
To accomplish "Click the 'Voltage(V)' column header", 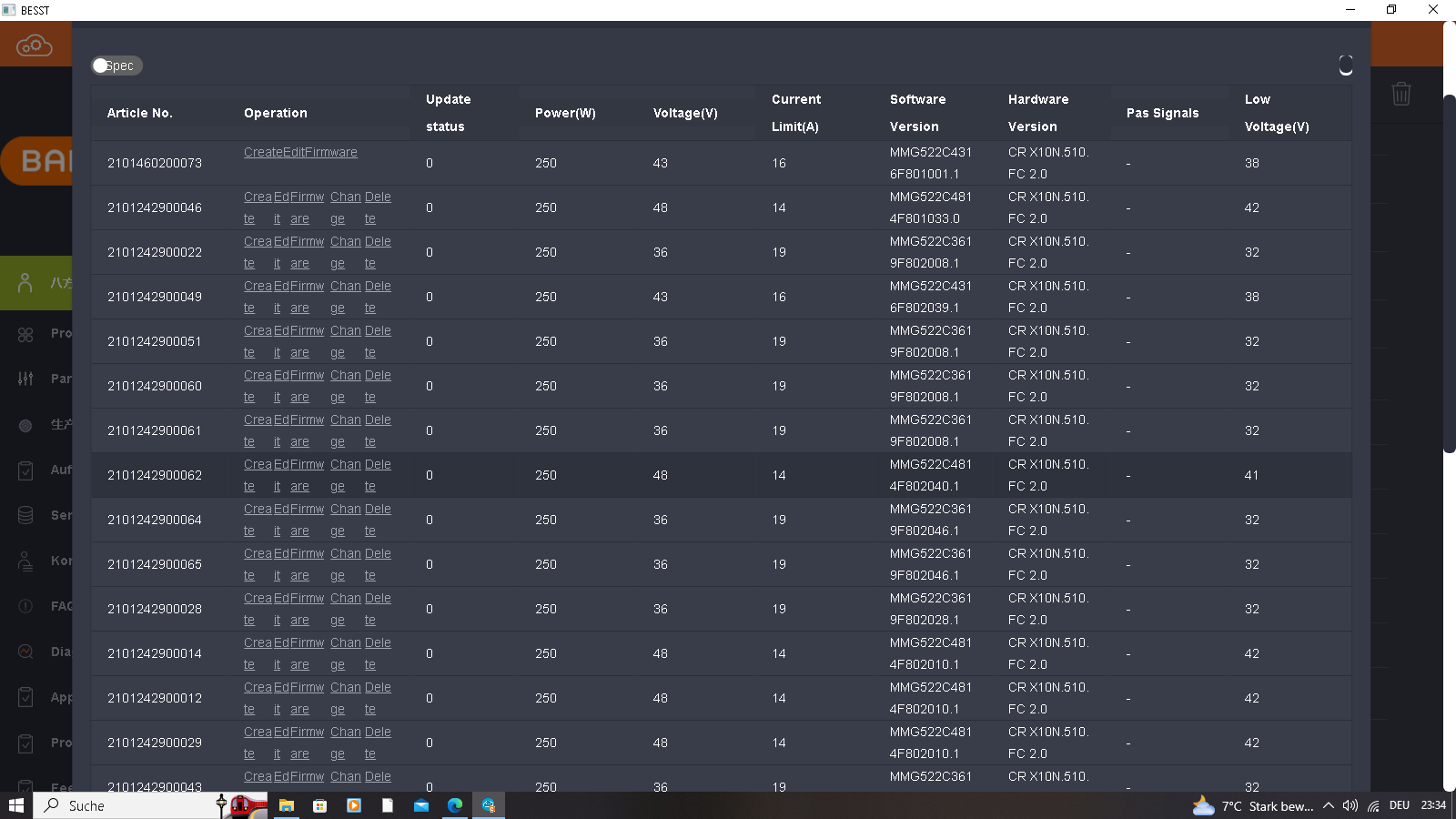I will point(685,113).
